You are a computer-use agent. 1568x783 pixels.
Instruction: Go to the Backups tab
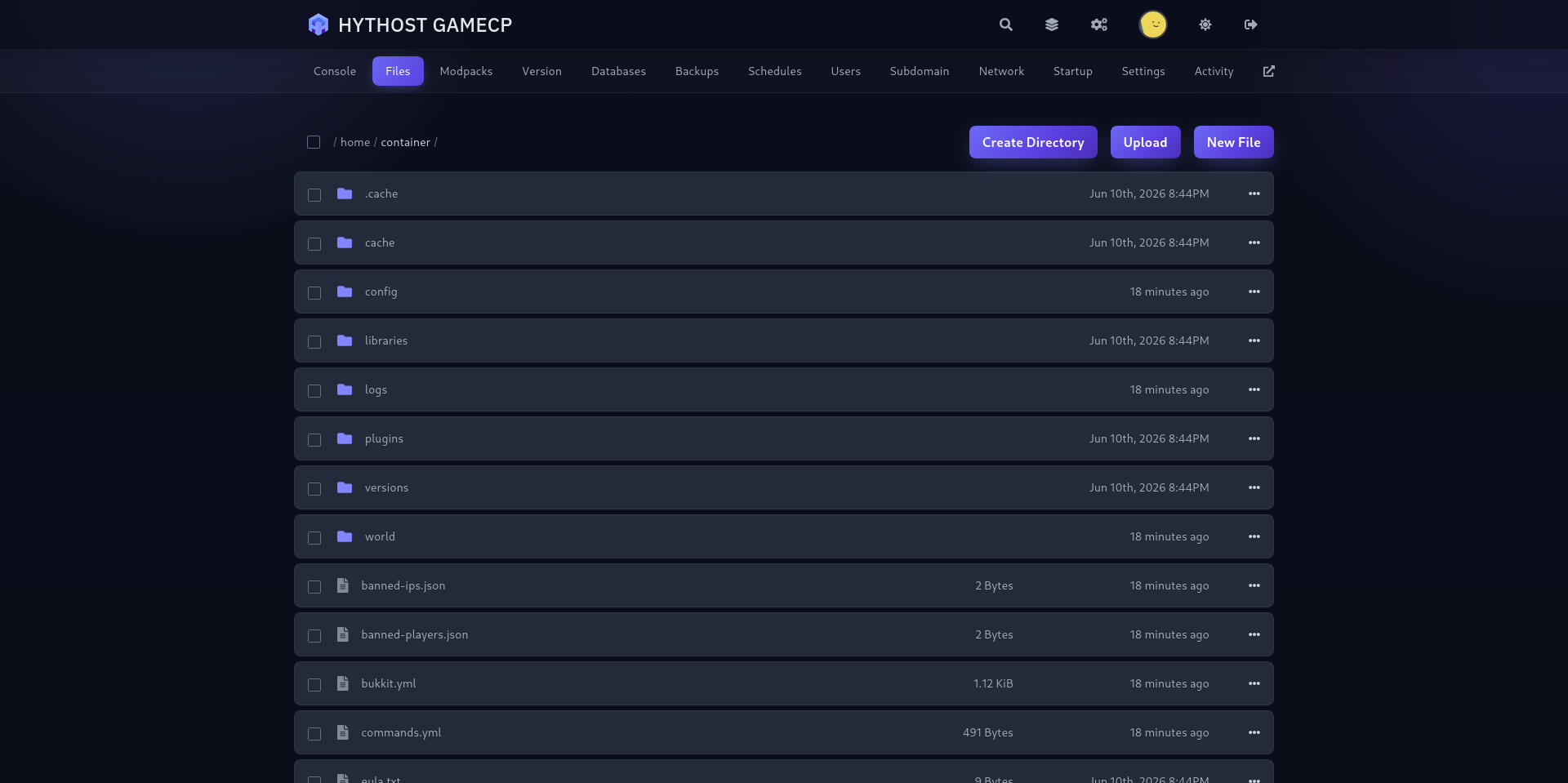pos(697,71)
